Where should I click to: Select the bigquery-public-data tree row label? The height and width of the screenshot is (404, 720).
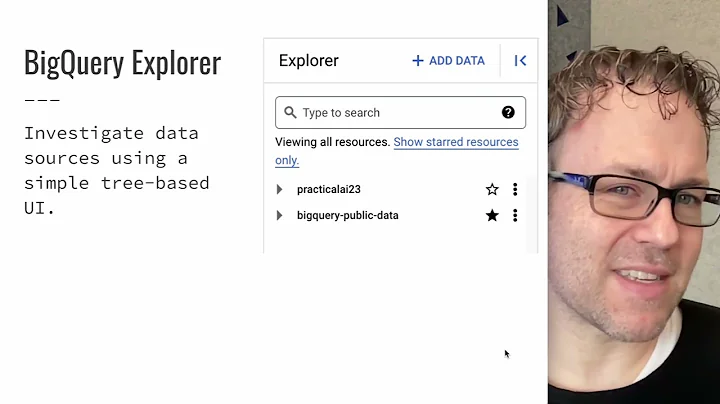click(348, 215)
